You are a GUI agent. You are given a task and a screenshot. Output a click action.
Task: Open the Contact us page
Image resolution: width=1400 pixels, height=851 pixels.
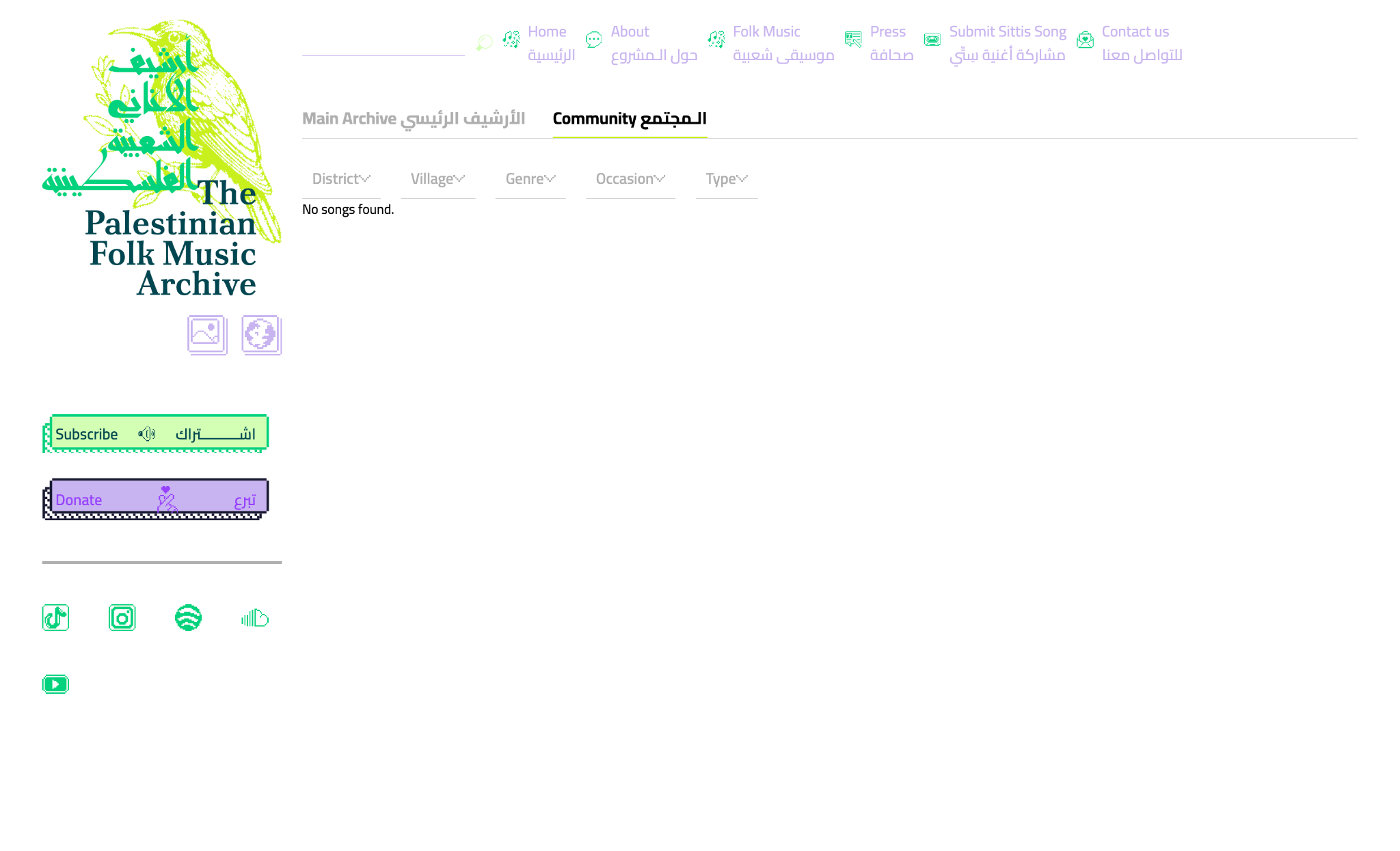(x=1142, y=43)
